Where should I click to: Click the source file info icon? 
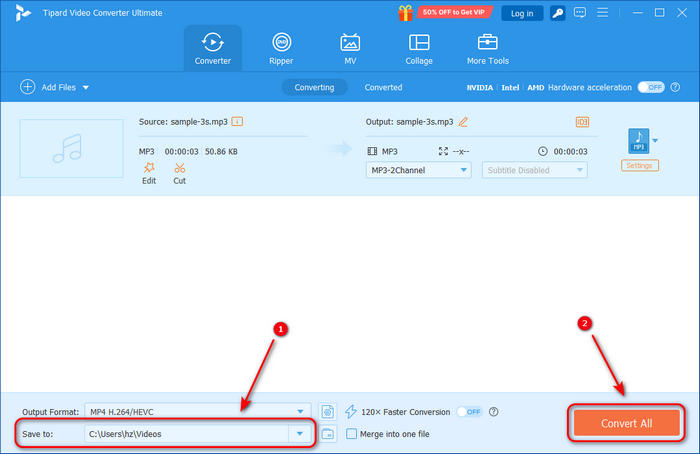pos(237,121)
